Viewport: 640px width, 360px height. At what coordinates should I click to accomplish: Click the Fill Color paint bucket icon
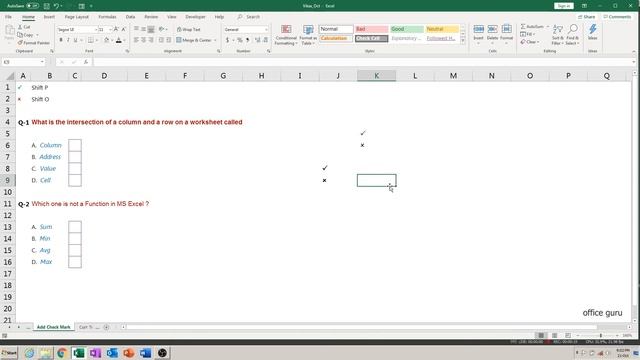[107, 40]
